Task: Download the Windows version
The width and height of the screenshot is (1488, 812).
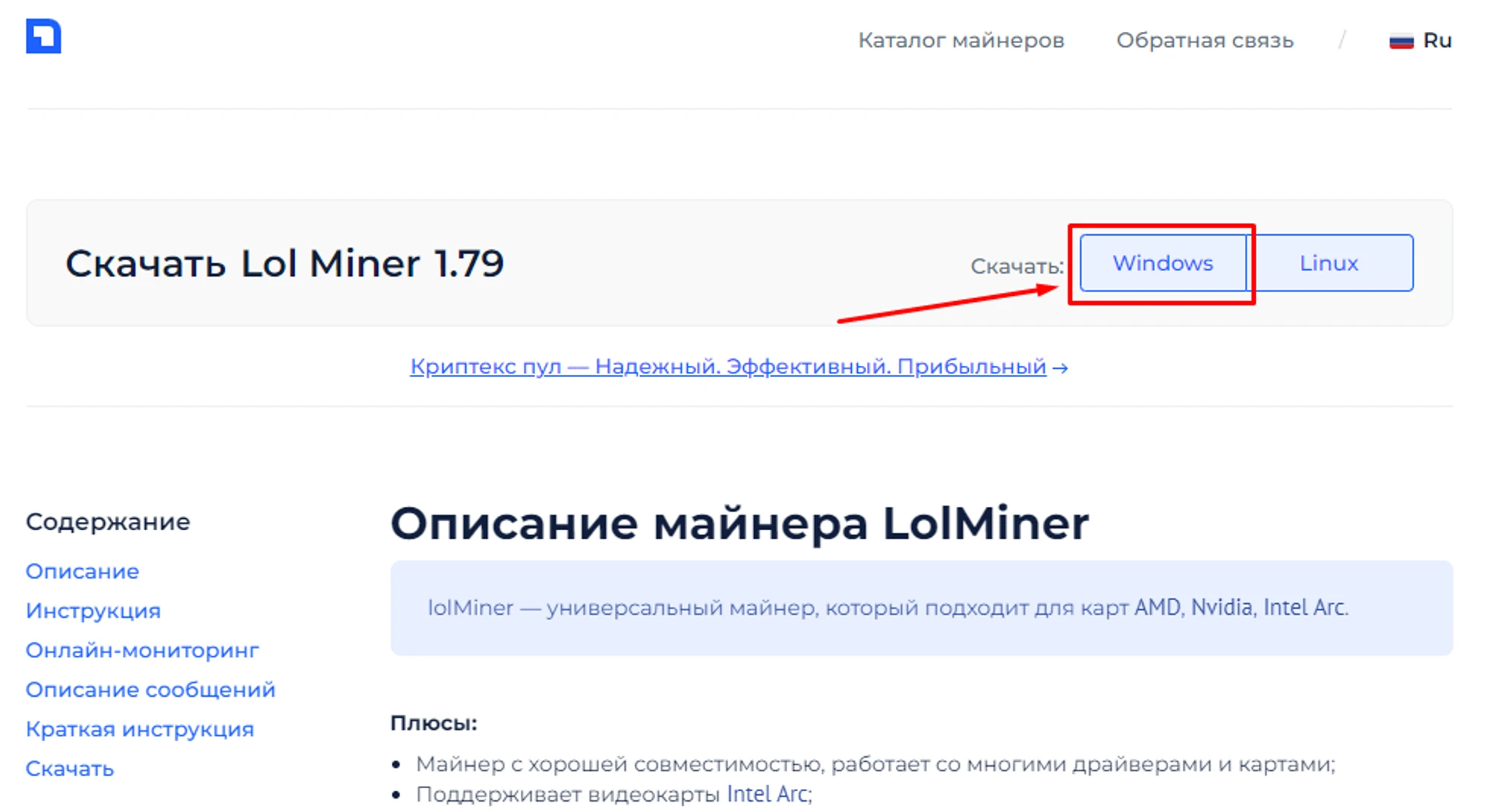Action: point(1163,263)
